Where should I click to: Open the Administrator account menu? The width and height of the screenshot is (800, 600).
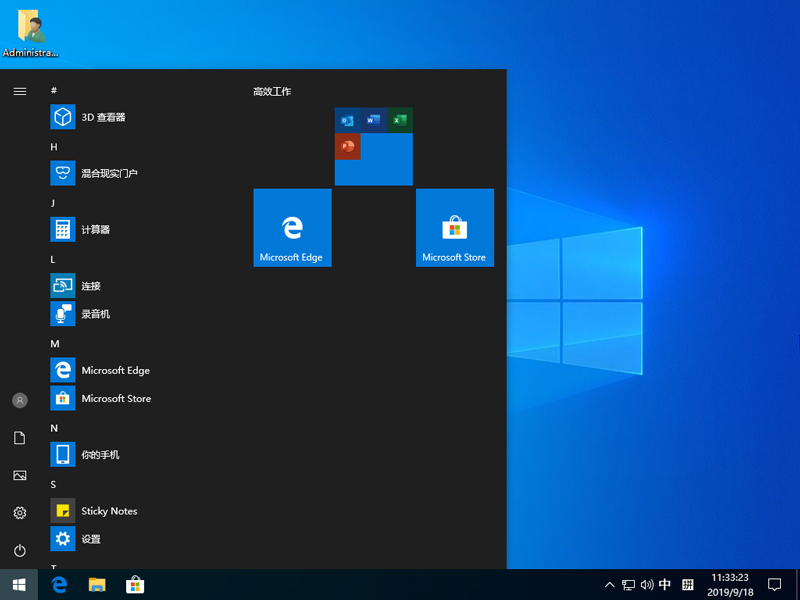[x=19, y=400]
